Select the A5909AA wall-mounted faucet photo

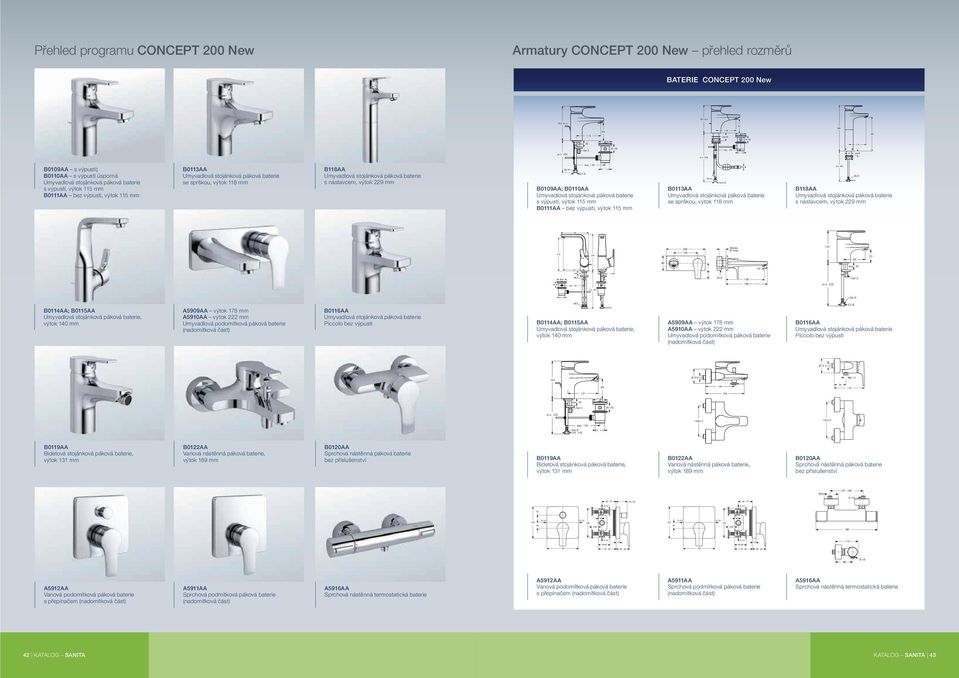pos(239,257)
